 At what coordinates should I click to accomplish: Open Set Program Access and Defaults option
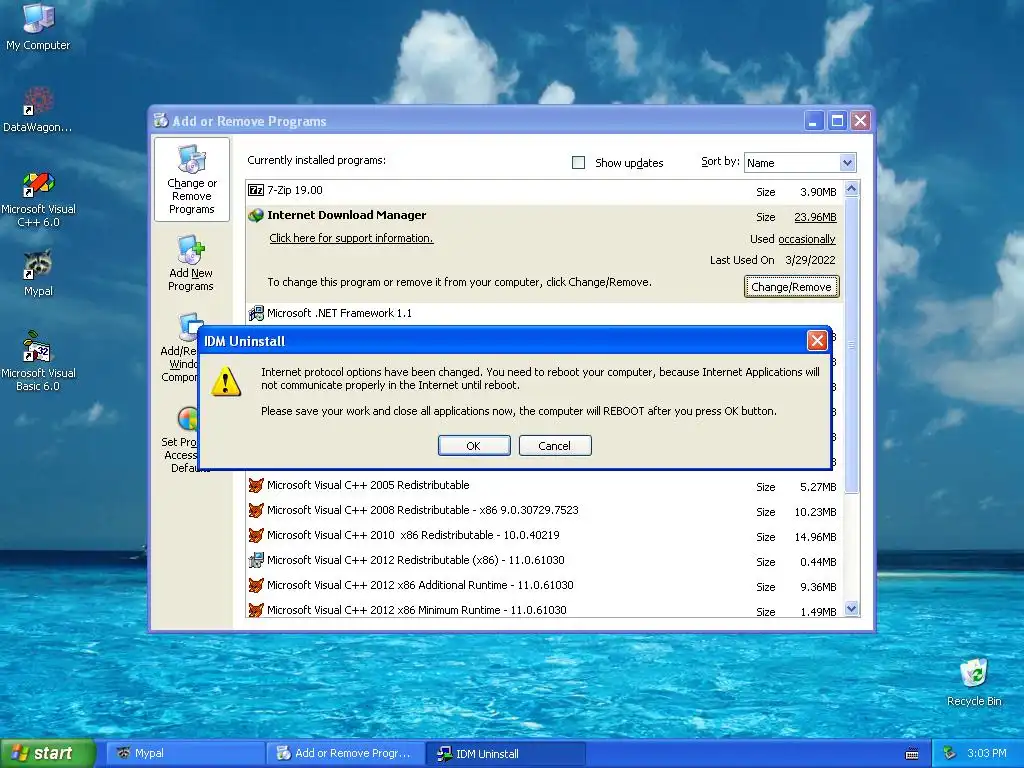tap(180, 440)
